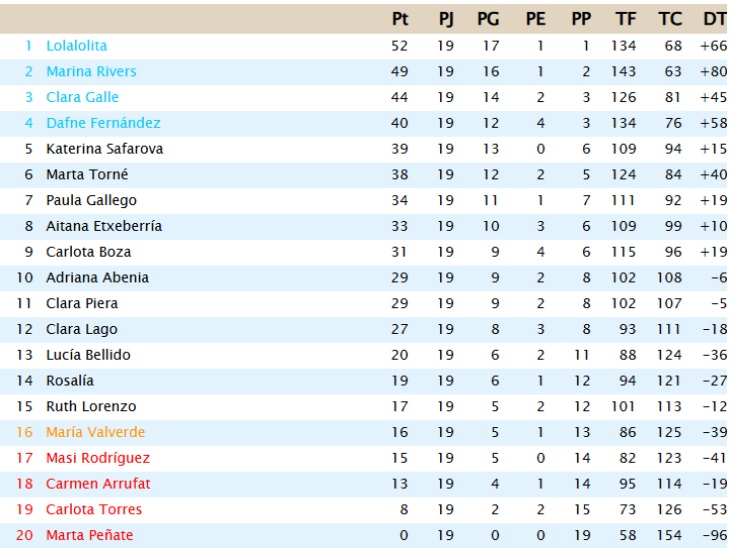The height and width of the screenshot is (548, 732).
Task: Sort by the PJ column header
Action: tap(445, 18)
